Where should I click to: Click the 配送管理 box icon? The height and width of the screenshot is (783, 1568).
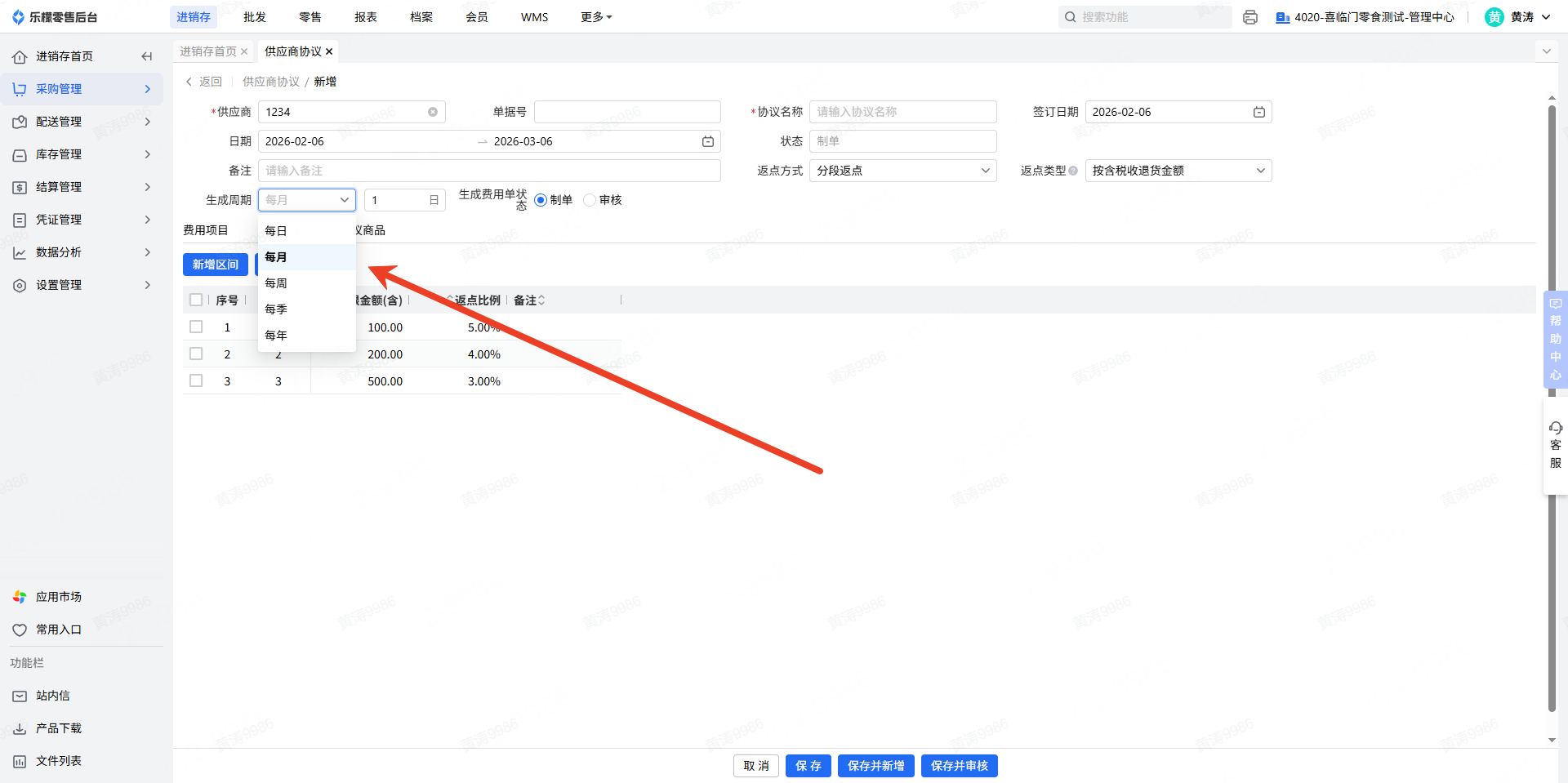click(20, 122)
